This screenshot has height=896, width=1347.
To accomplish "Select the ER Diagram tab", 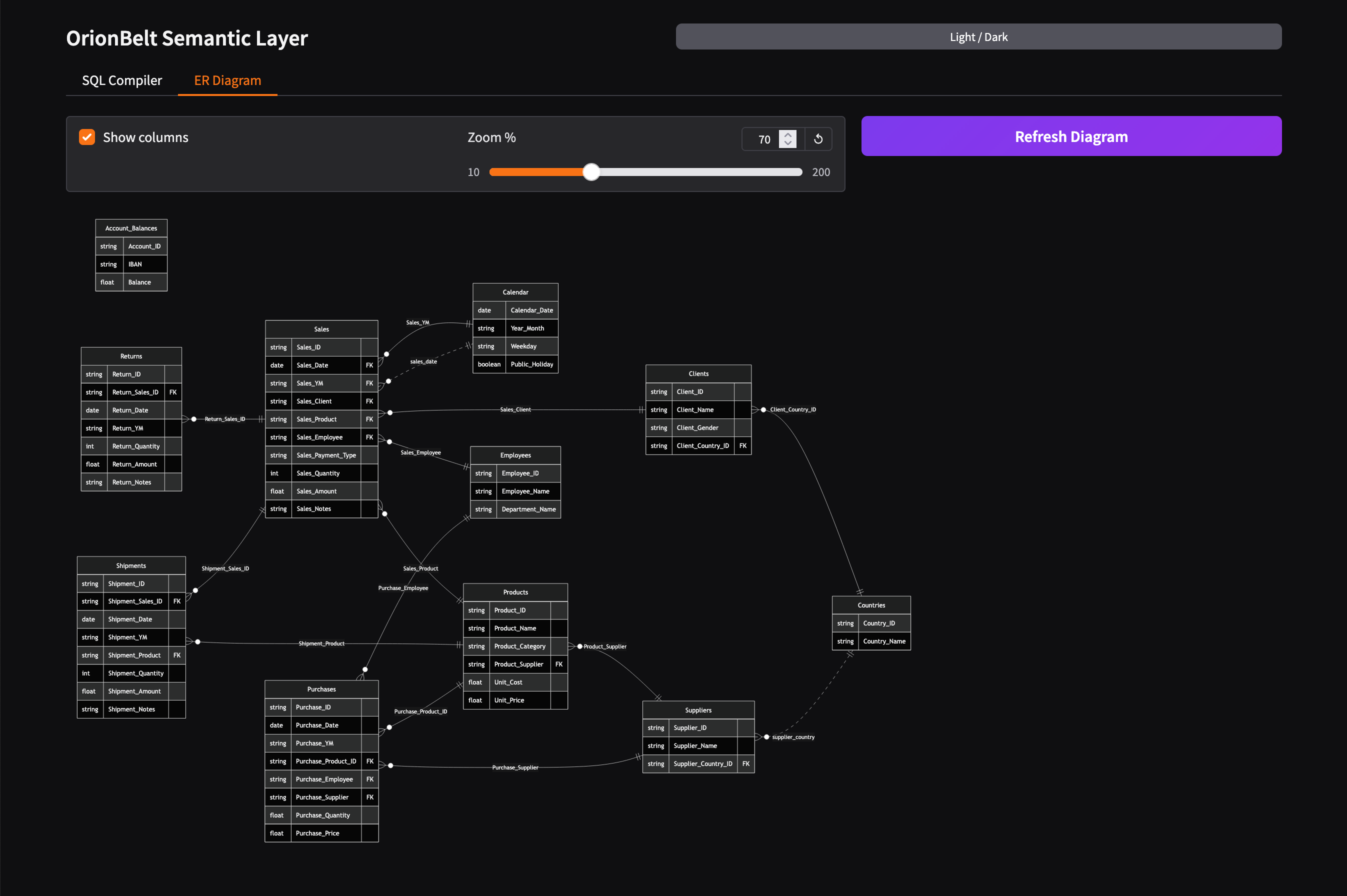I will click(x=227, y=80).
